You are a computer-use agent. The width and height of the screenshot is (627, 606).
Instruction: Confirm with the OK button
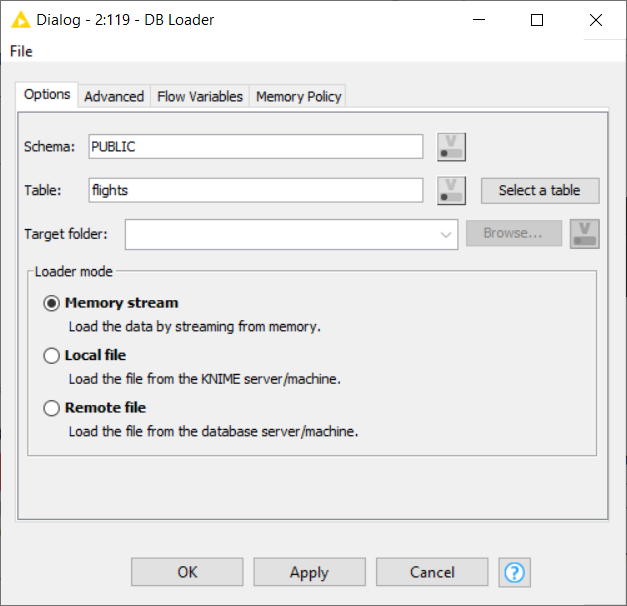(x=187, y=572)
